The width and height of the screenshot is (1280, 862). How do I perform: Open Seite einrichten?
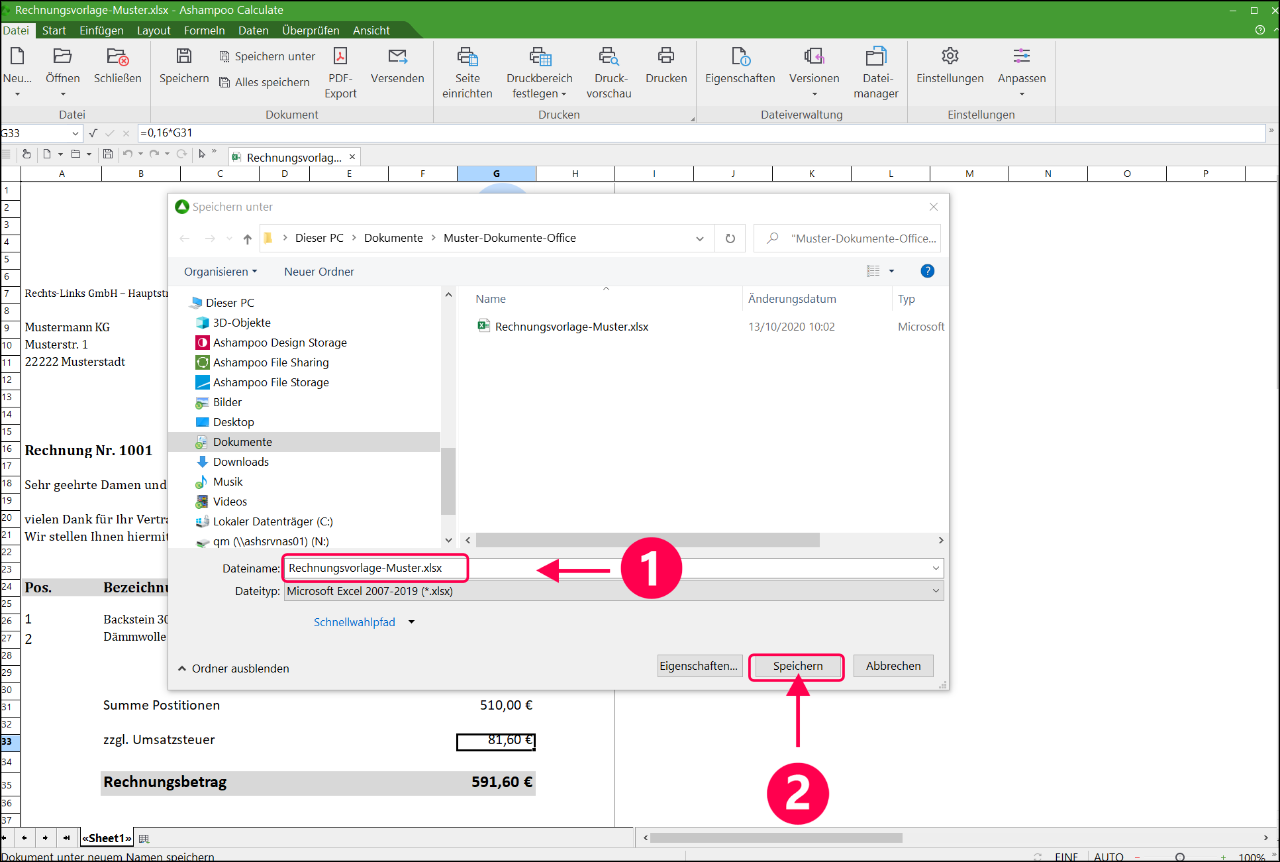coord(467,72)
